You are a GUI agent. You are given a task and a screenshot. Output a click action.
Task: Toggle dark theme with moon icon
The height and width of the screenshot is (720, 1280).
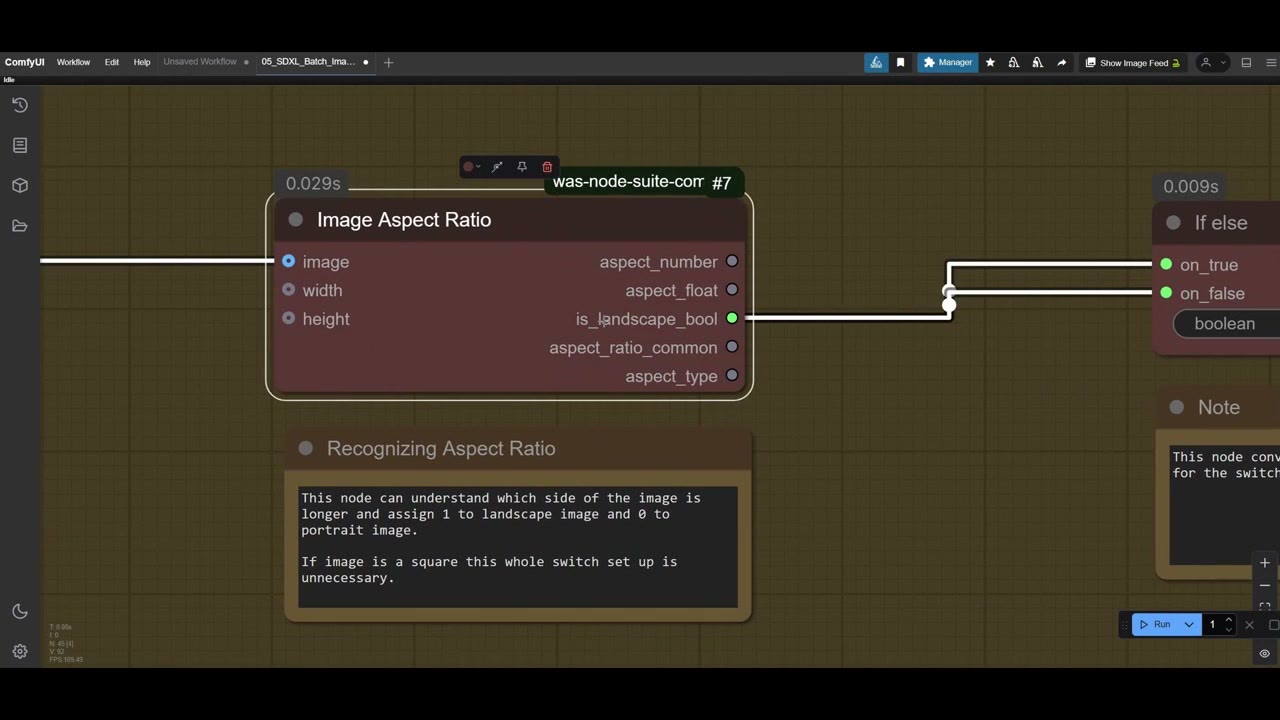coord(20,611)
